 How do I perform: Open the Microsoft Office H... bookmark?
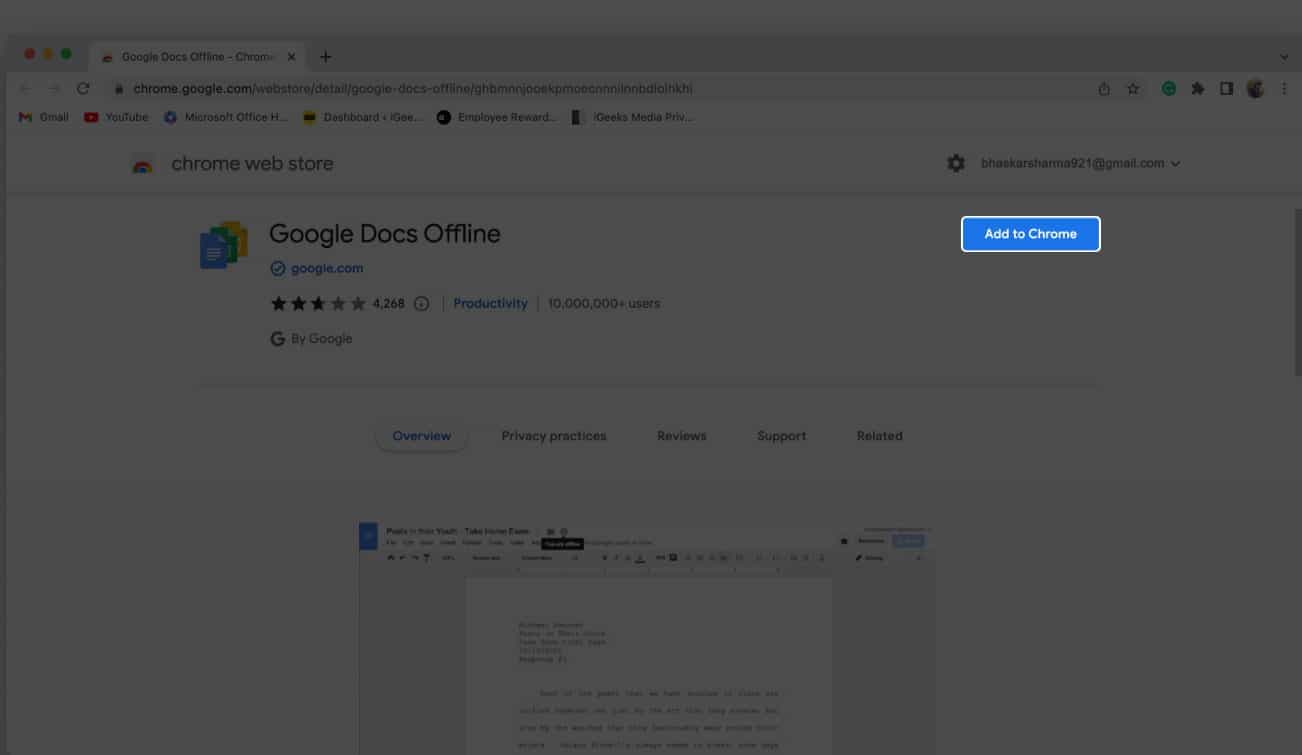[226, 117]
